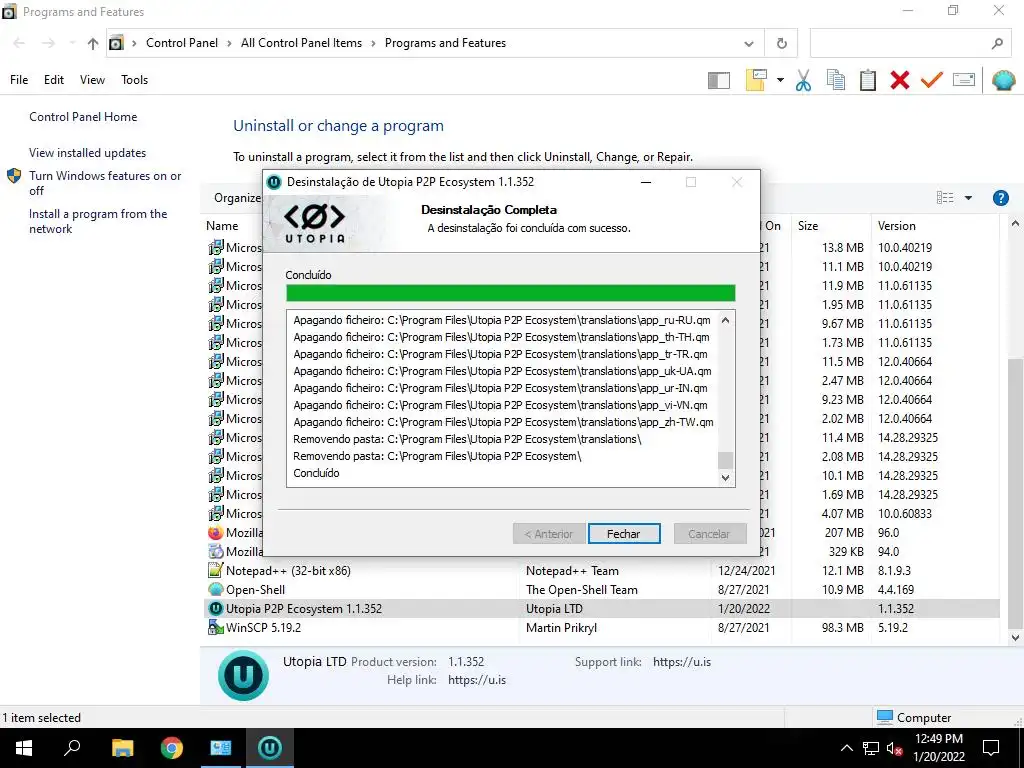The image size is (1024, 768).
Task: Open the notification center icon
Action: point(991,748)
